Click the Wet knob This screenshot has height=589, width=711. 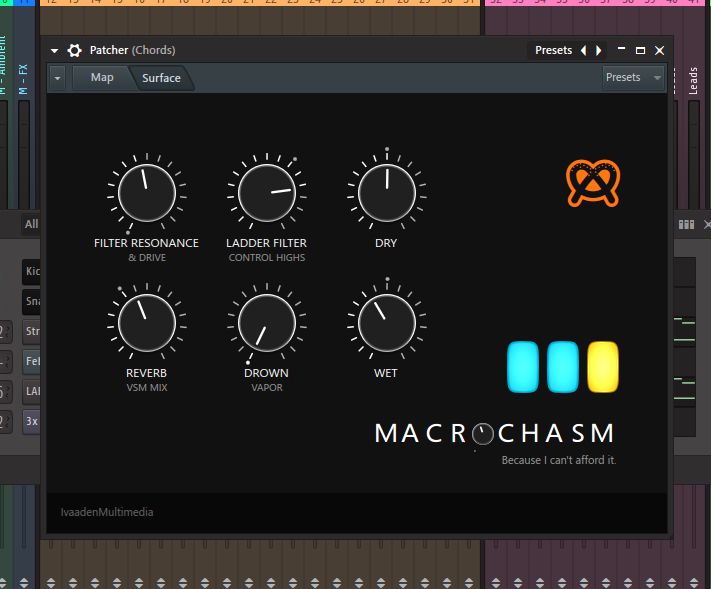[387, 323]
